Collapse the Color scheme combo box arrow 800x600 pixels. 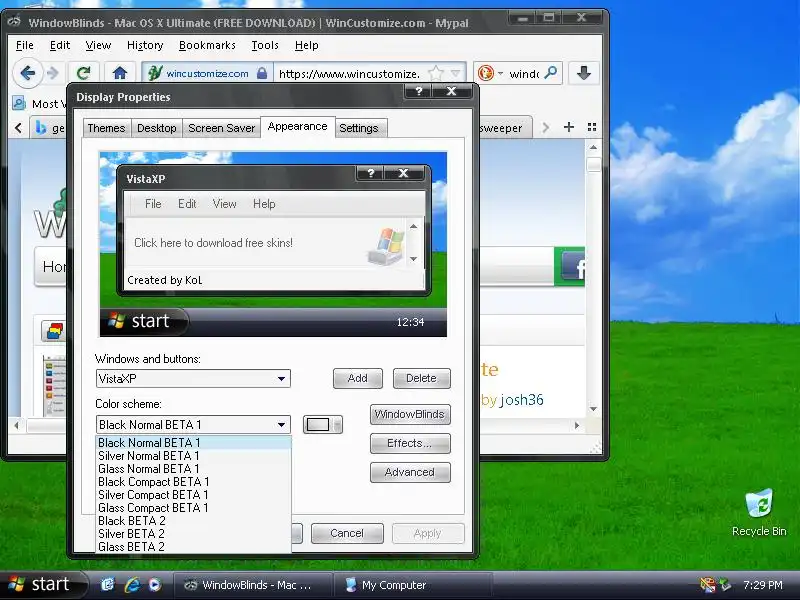tap(281, 424)
